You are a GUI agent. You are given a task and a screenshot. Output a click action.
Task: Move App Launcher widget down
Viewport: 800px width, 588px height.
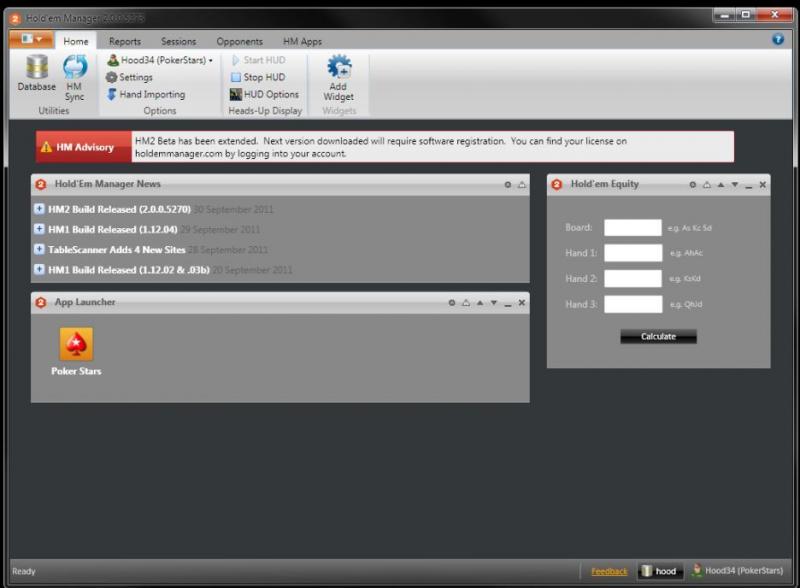(494, 303)
